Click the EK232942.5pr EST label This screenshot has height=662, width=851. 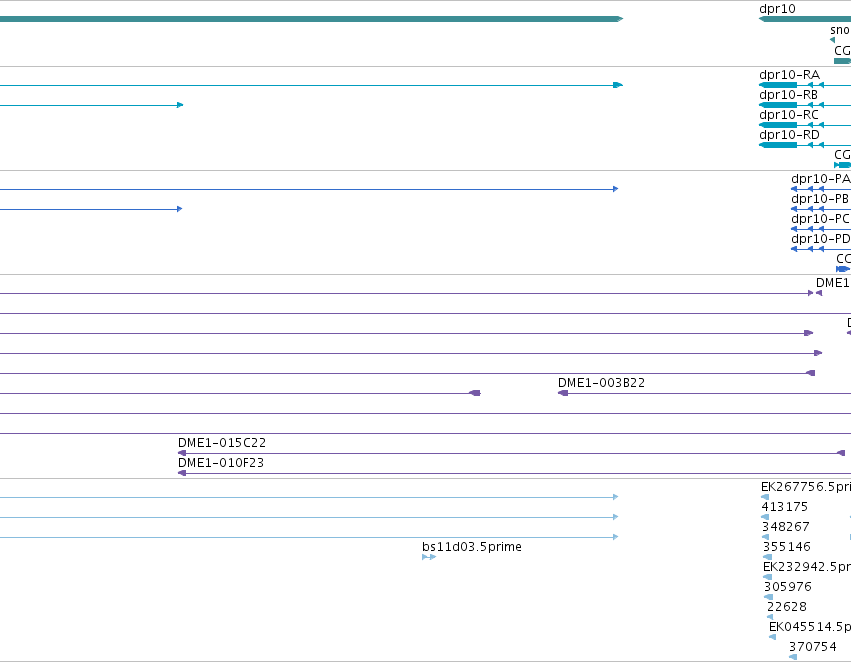coord(806,567)
